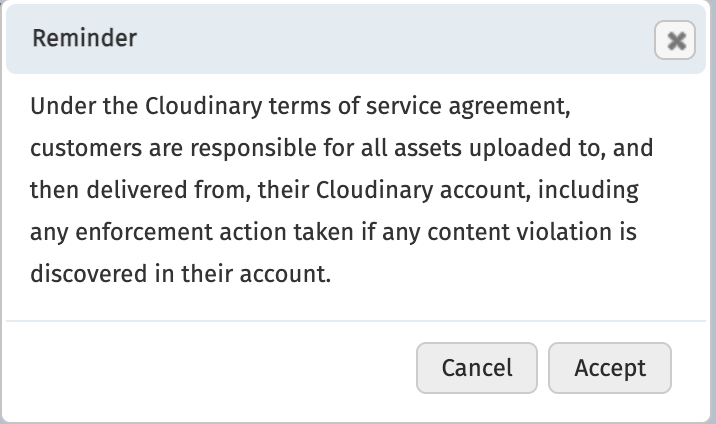Click the 'discovered in their account' line

(180, 274)
